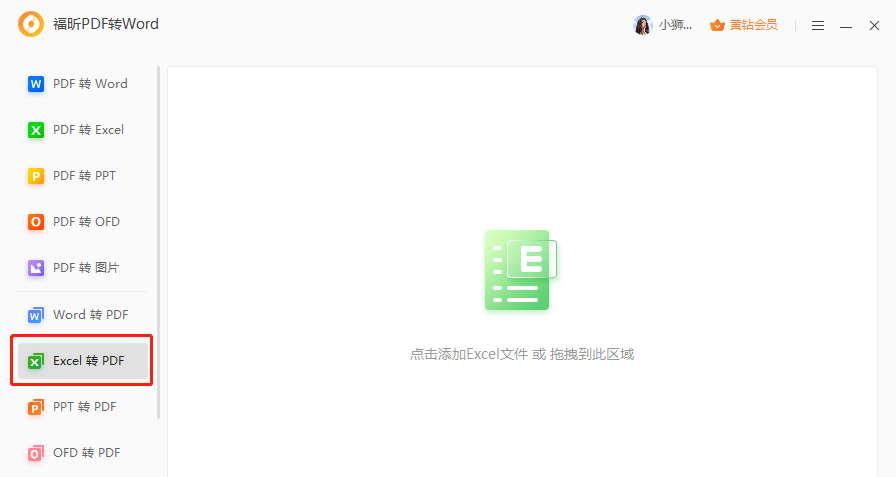Click the sidebar vertical scrollbar
This screenshot has width=896, height=477.
coord(158,243)
